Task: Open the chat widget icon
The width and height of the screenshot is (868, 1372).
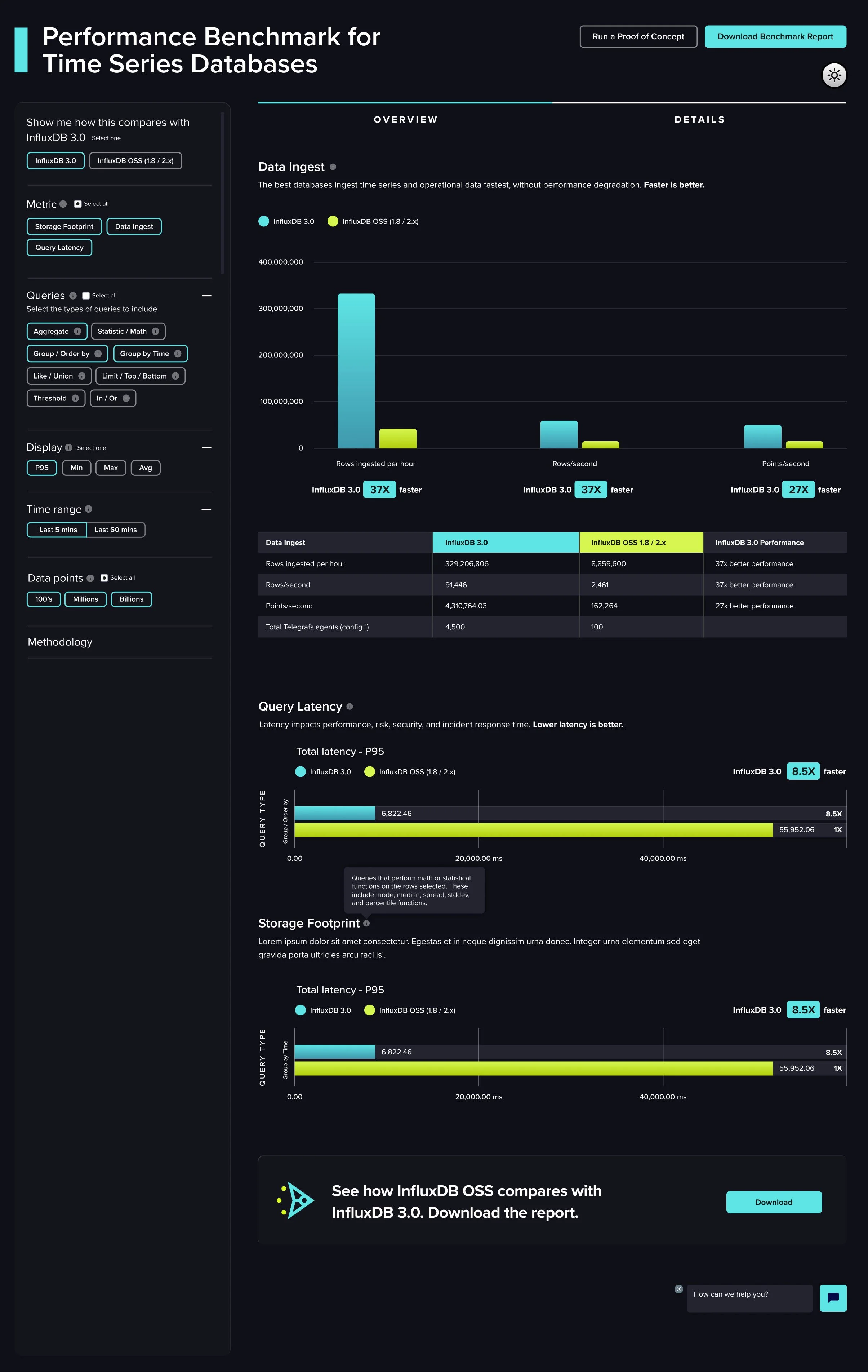Action: tap(833, 1298)
